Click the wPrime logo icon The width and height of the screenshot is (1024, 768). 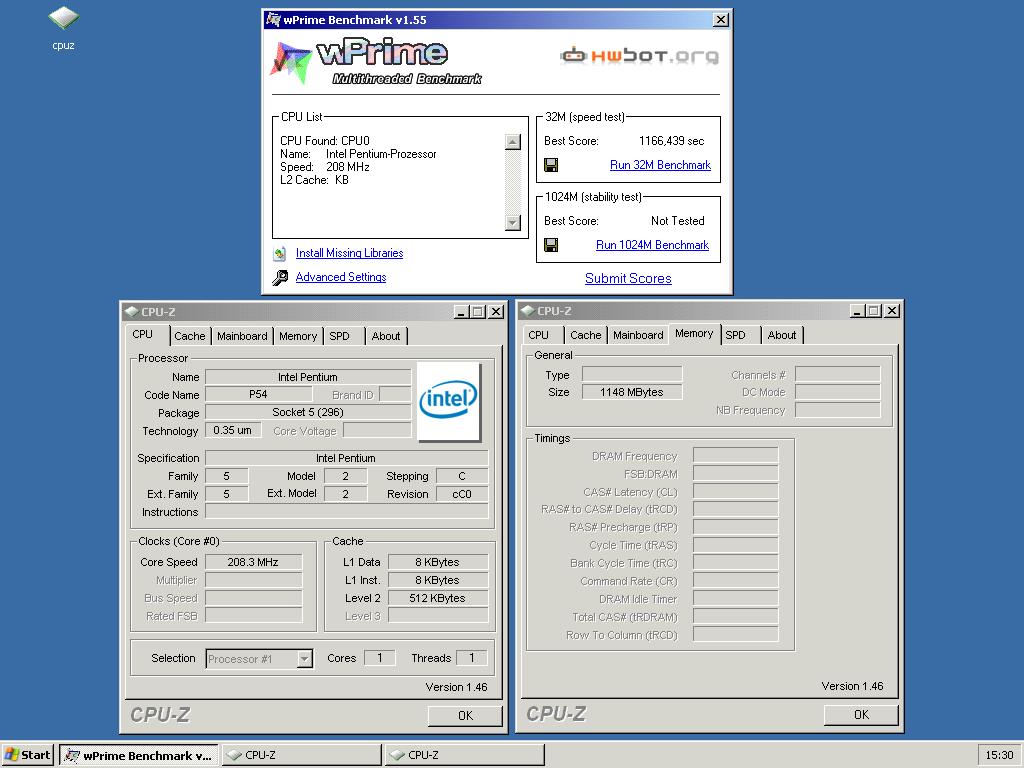[x=291, y=62]
